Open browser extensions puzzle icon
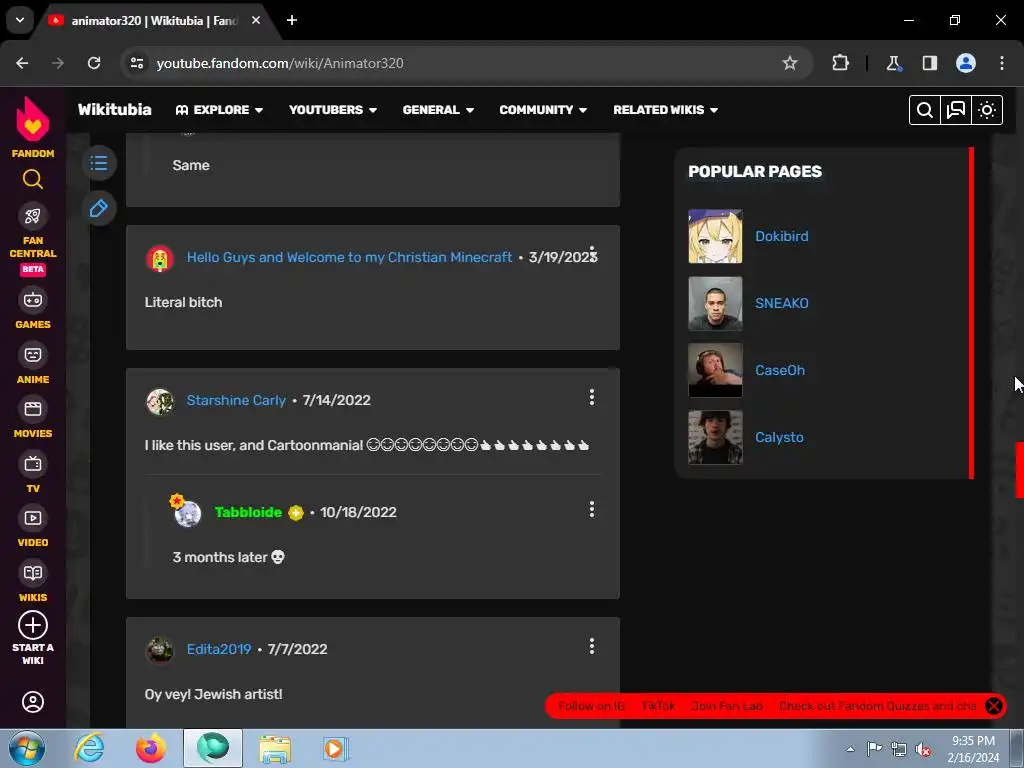The width and height of the screenshot is (1024, 768). [x=840, y=63]
